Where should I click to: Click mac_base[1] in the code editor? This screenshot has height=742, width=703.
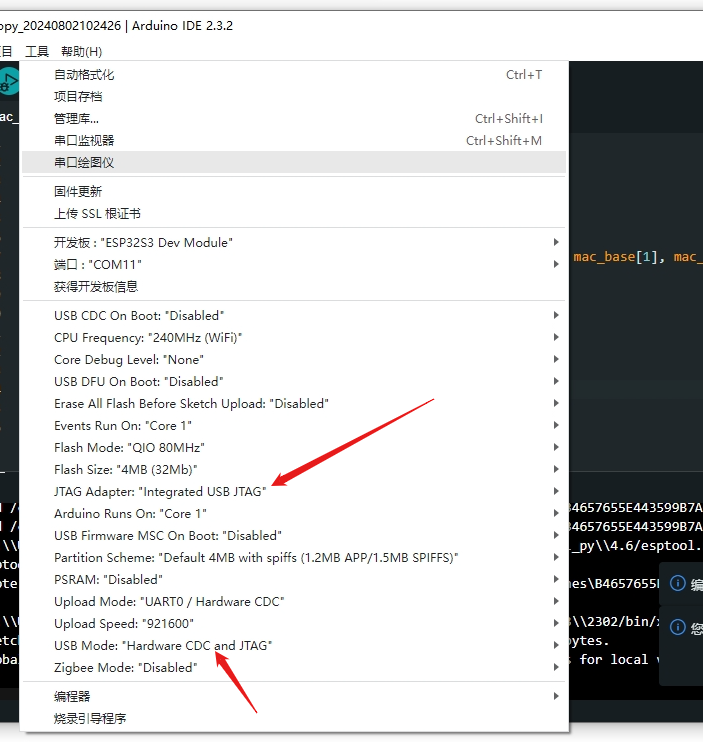click(x=615, y=257)
